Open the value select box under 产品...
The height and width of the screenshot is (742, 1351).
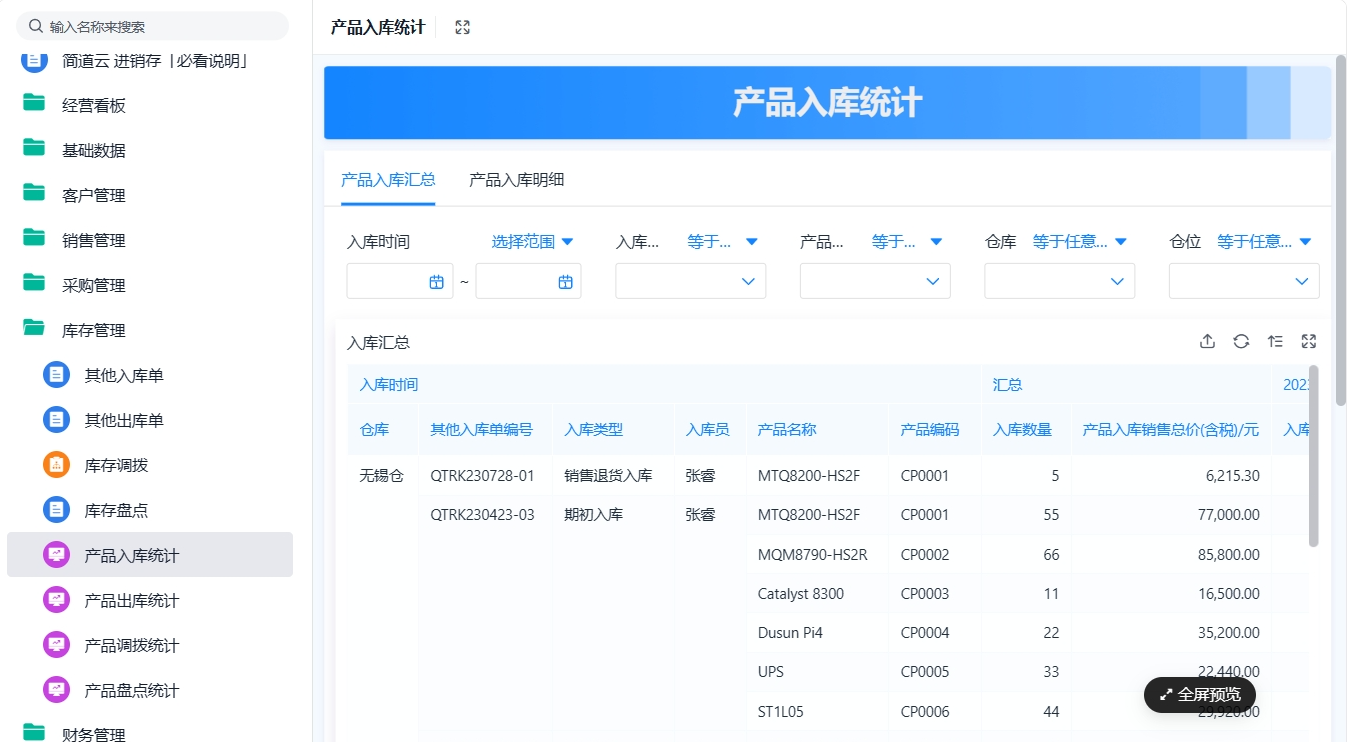coord(875,281)
